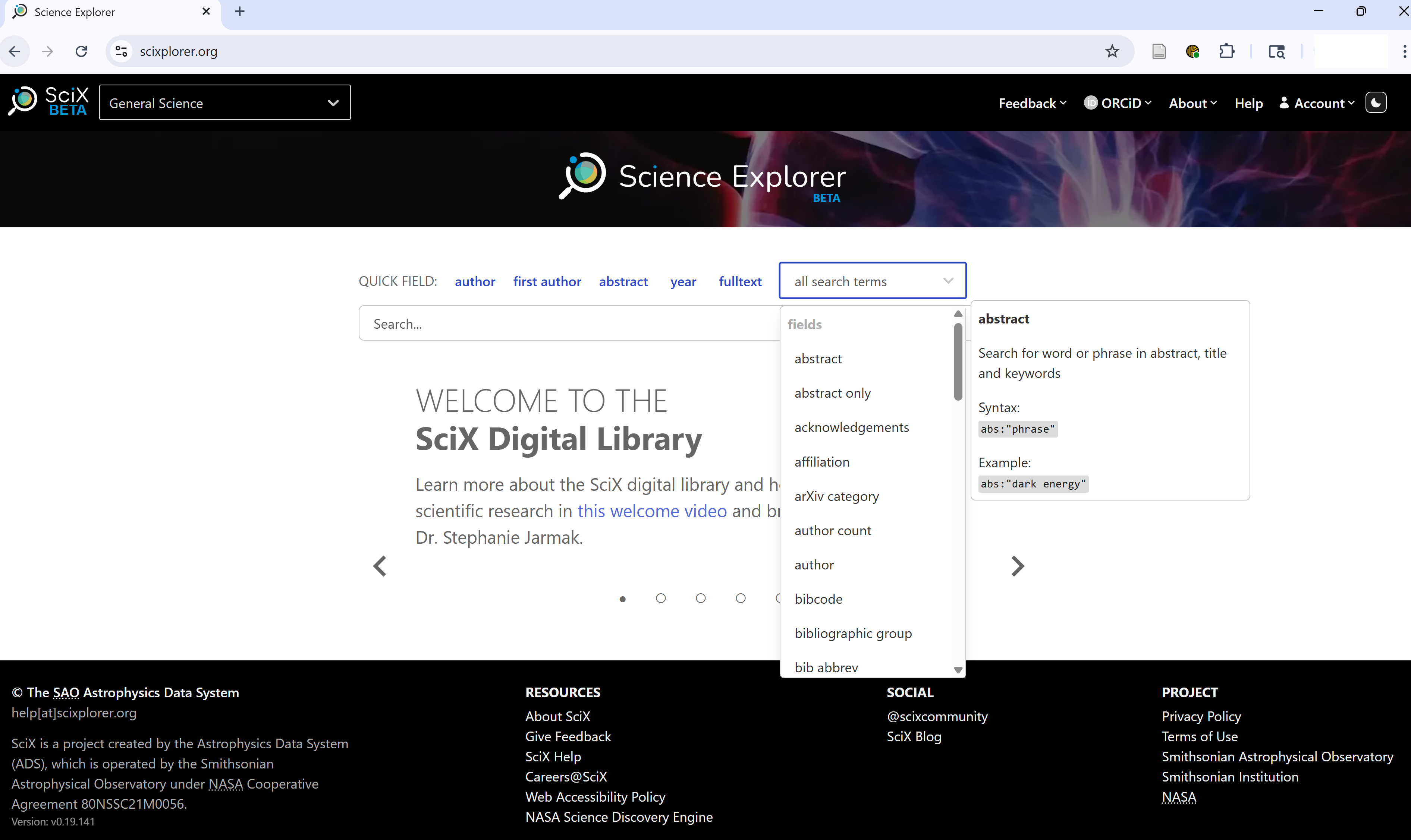Open Privacy Policy footer link
The width and height of the screenshot is (1411, 840).
(1201, 716)
